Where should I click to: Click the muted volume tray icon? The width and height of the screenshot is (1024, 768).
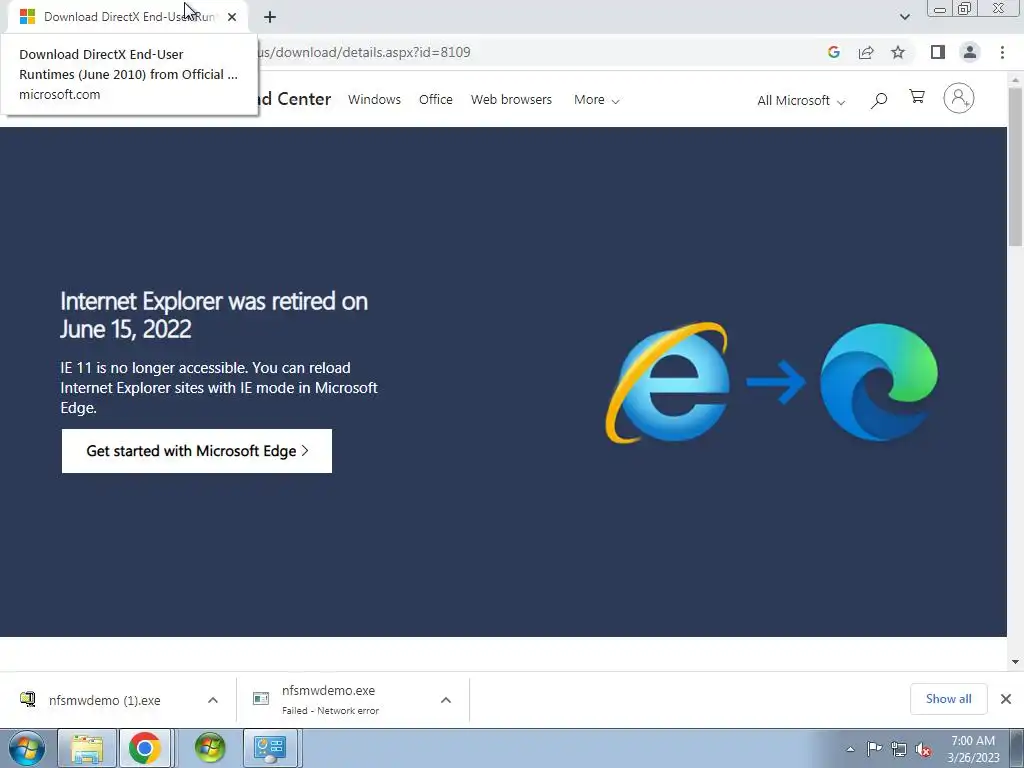923,749
